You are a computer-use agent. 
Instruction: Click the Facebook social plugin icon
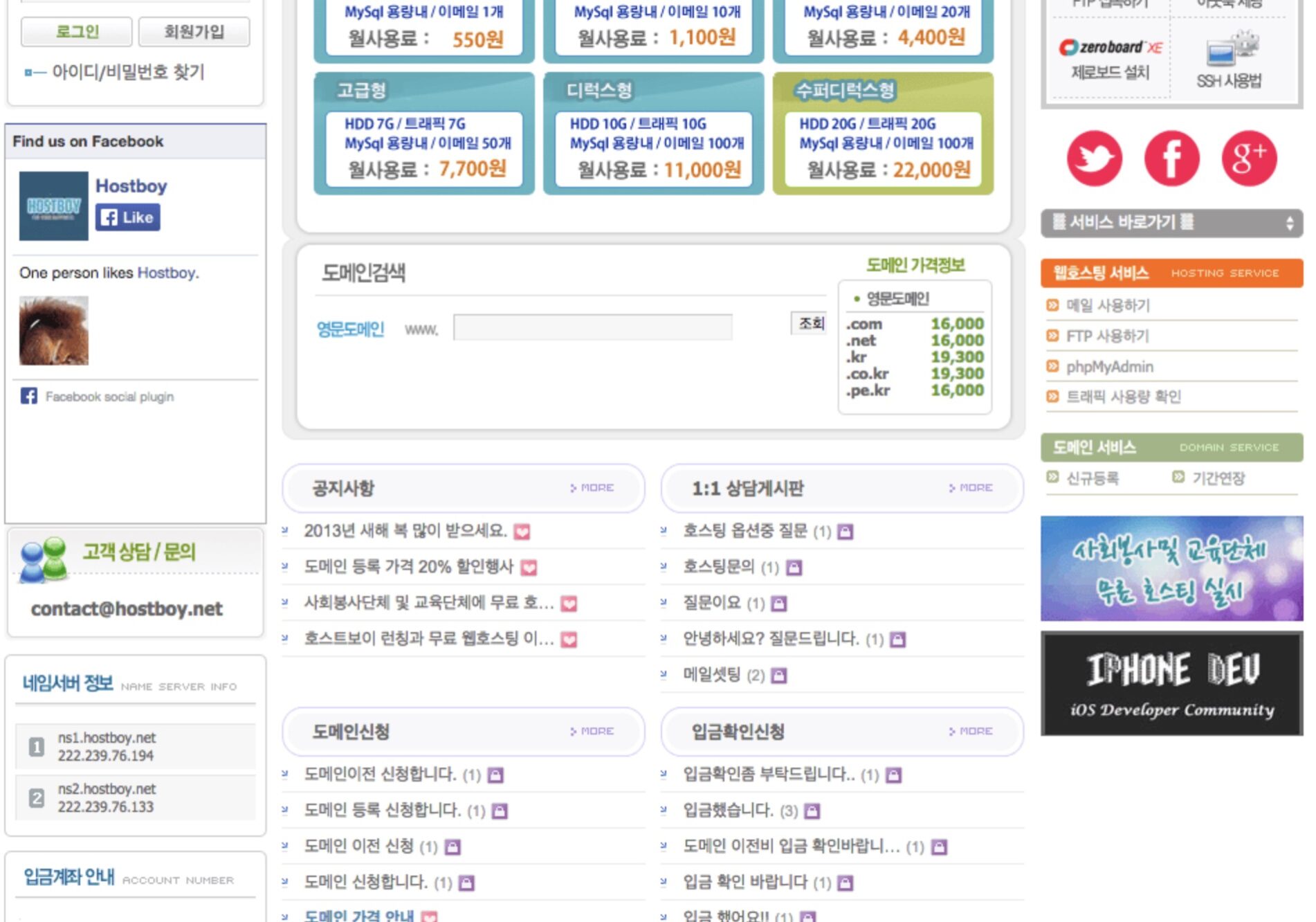tap(29, 396)
